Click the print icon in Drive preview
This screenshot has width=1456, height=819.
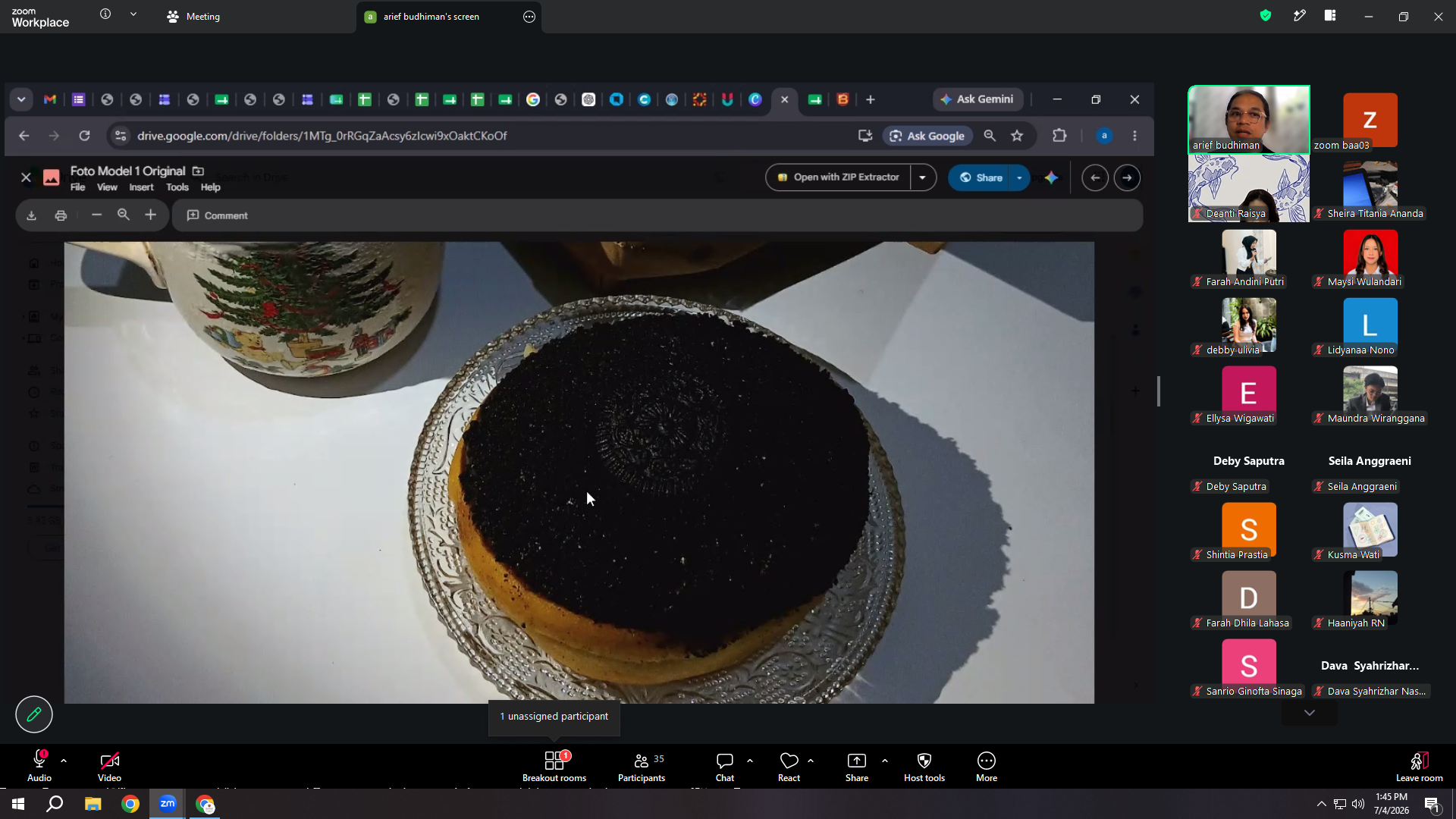coord(61,215)
